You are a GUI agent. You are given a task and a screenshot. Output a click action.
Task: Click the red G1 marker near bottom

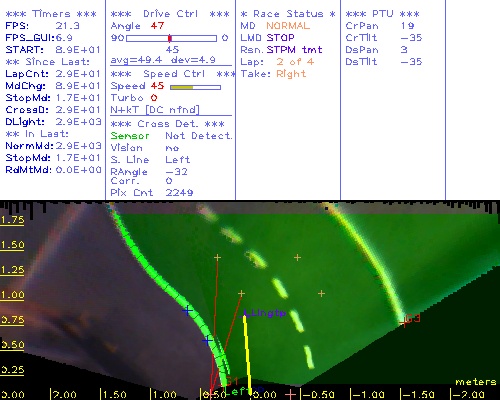coord(231,380)
